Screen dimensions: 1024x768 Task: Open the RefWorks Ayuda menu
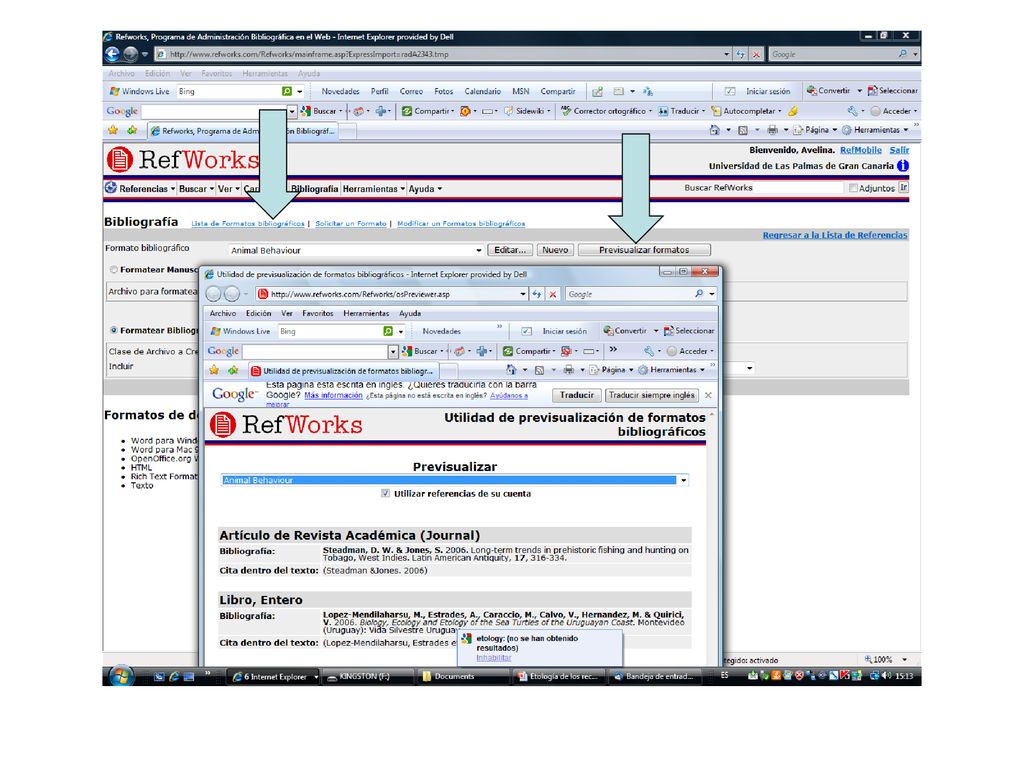click(425, 189)
